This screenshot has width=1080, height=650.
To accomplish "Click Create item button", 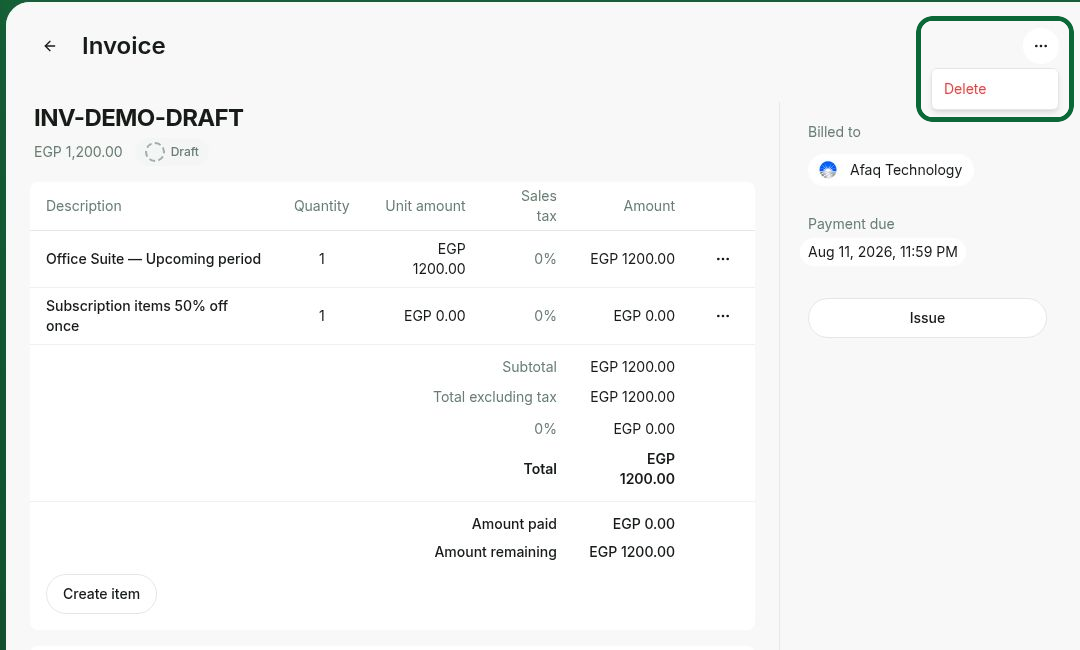I will click(101, 594).
